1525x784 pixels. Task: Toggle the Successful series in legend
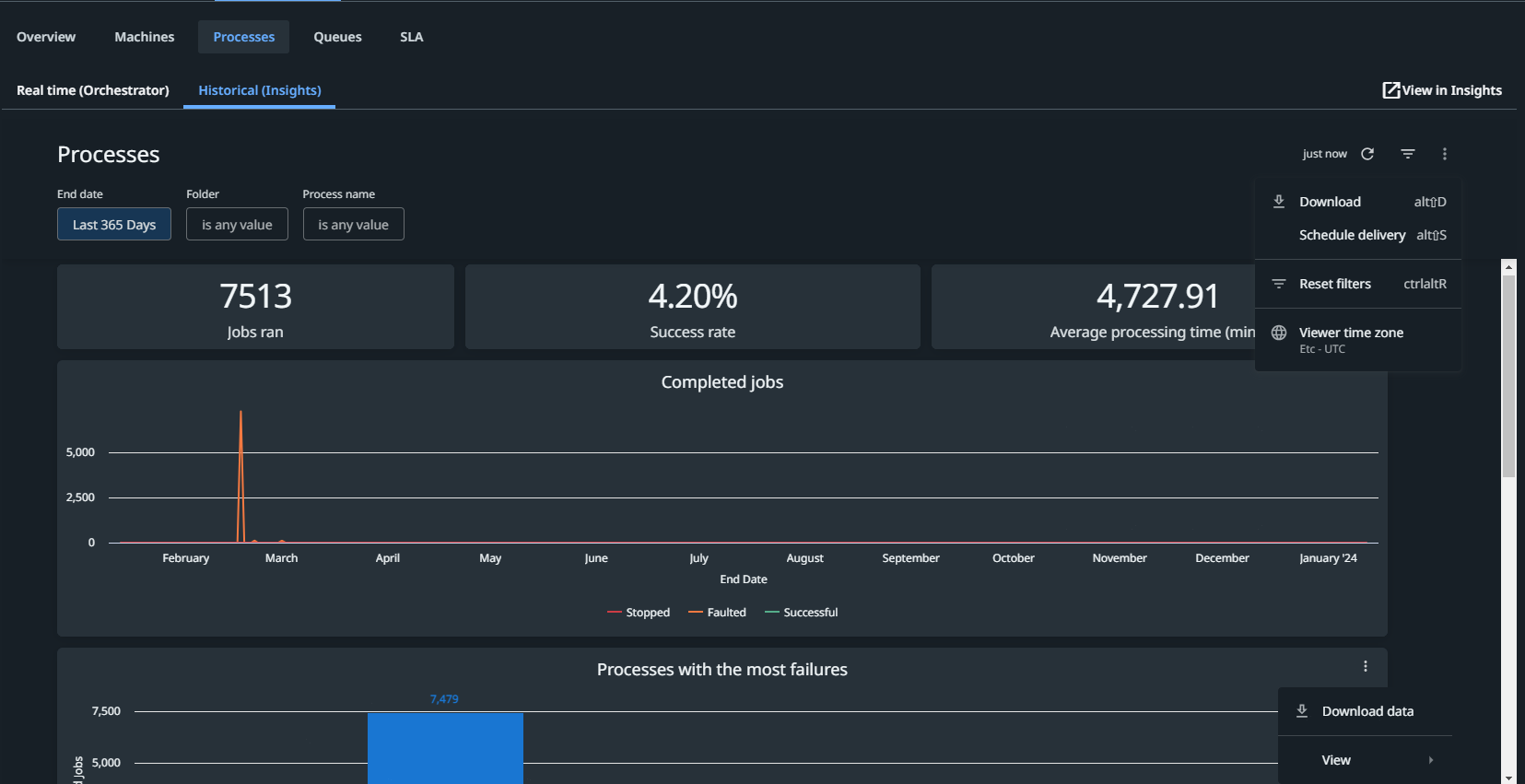pyautogui.click(x=802, y=613)
